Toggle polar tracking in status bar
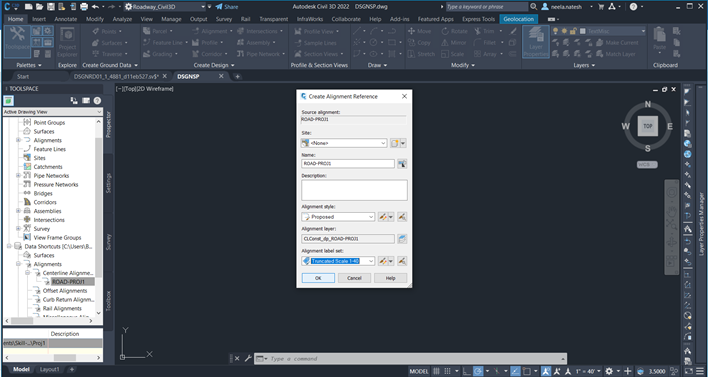 point(479,371)
